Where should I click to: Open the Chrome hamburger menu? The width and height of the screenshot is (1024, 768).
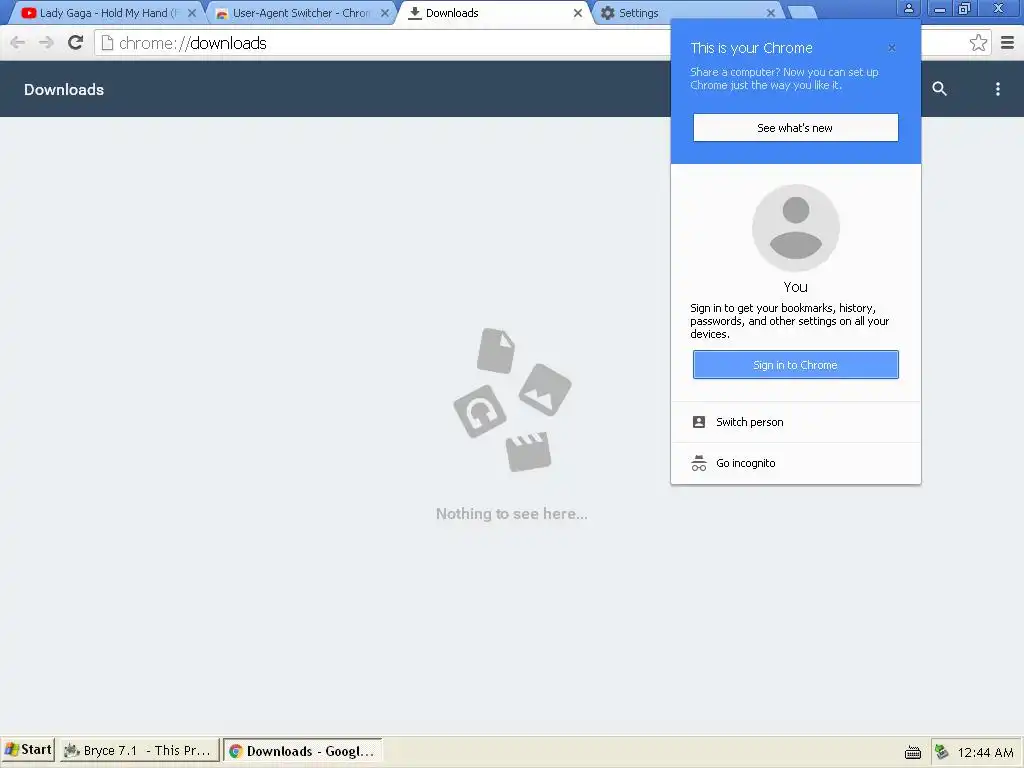[x=1008, y=43]
